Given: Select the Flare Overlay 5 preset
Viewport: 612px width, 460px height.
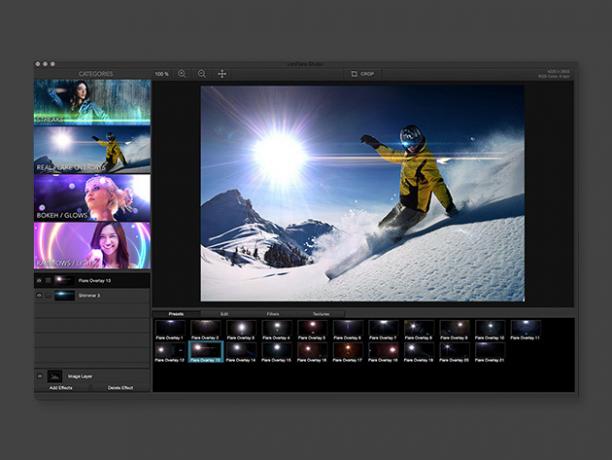Looking at the screenshot, I should [312, 330].
